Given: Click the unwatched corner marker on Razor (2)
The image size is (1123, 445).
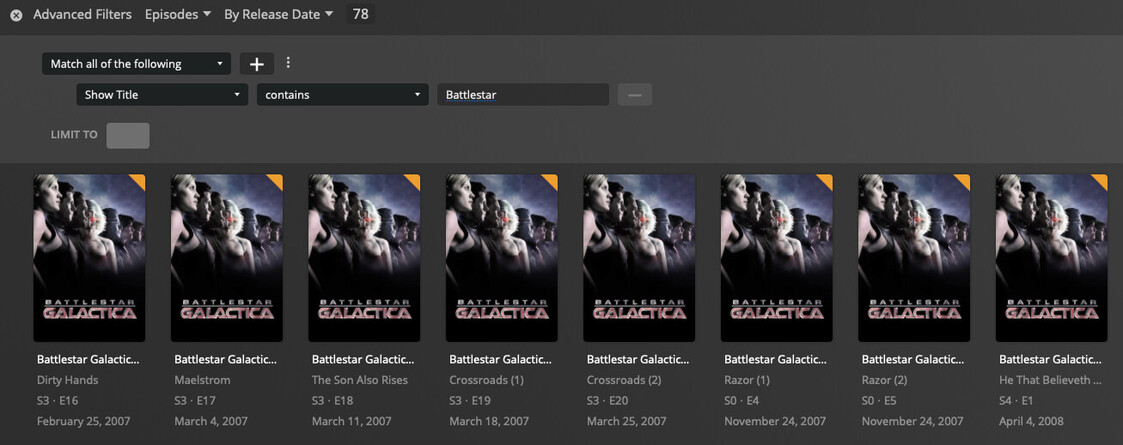Looking at the screenshot, I should (x=964, y=181).
